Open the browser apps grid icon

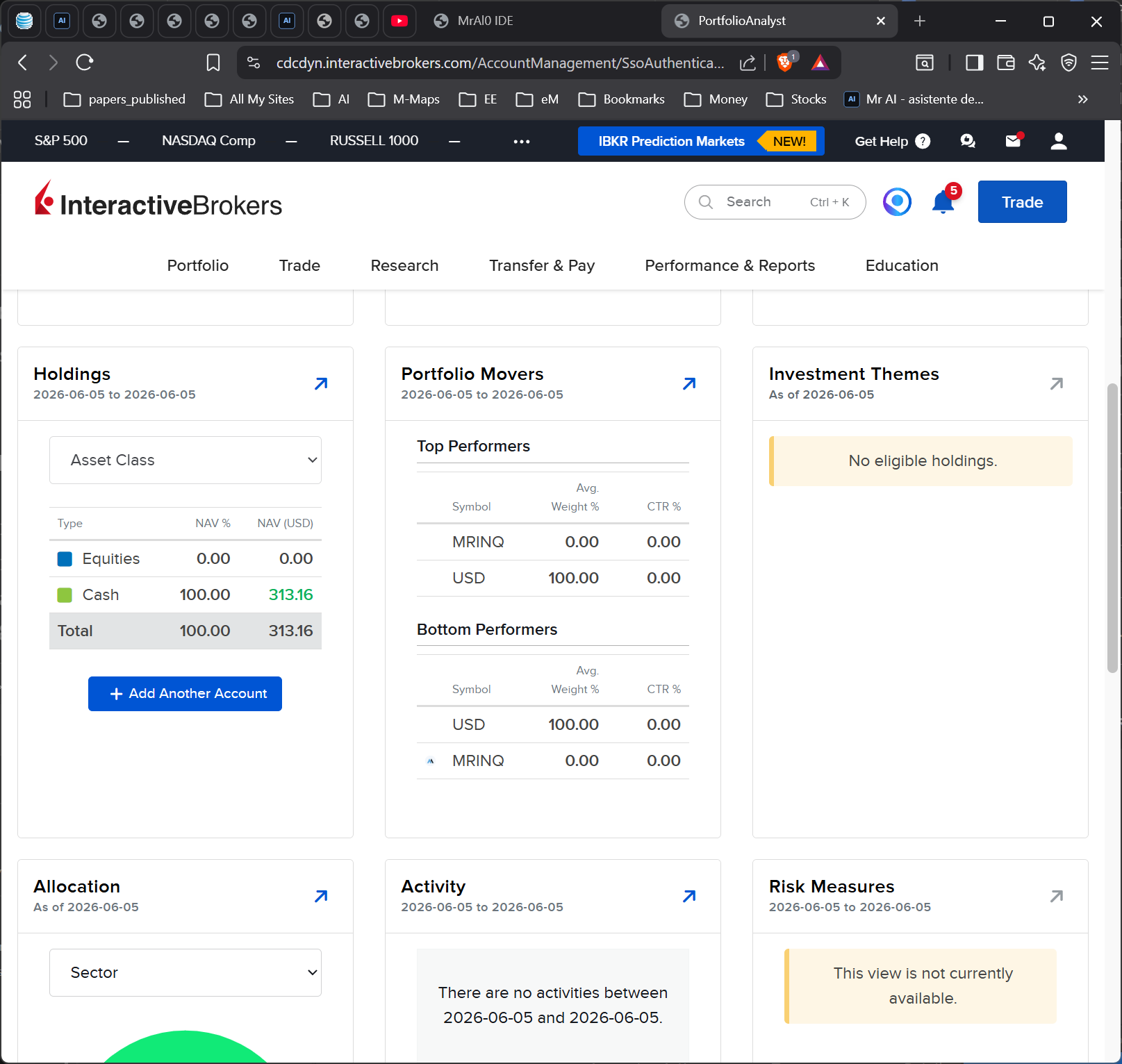[22, 99]
